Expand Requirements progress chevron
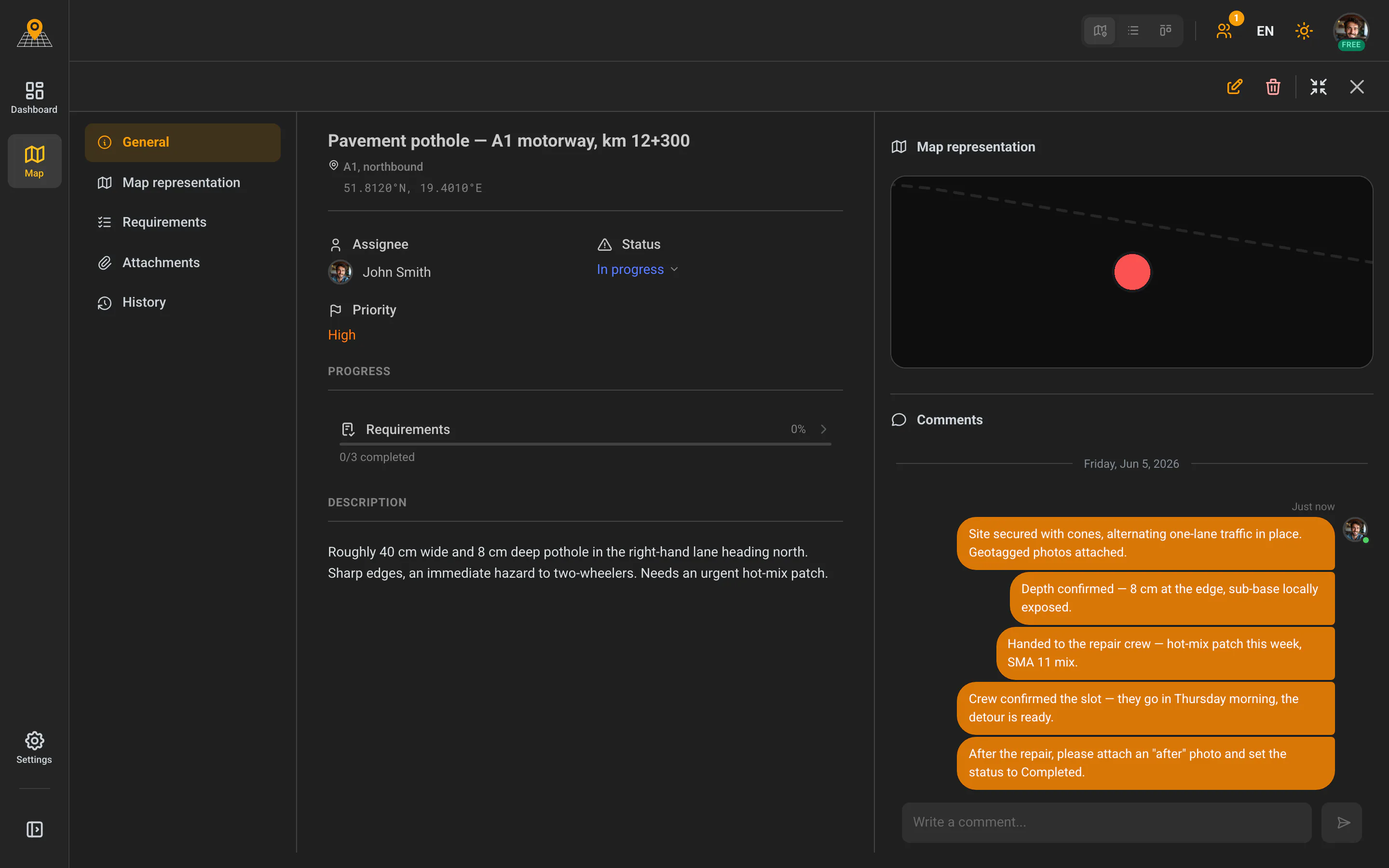 [824, 429]
